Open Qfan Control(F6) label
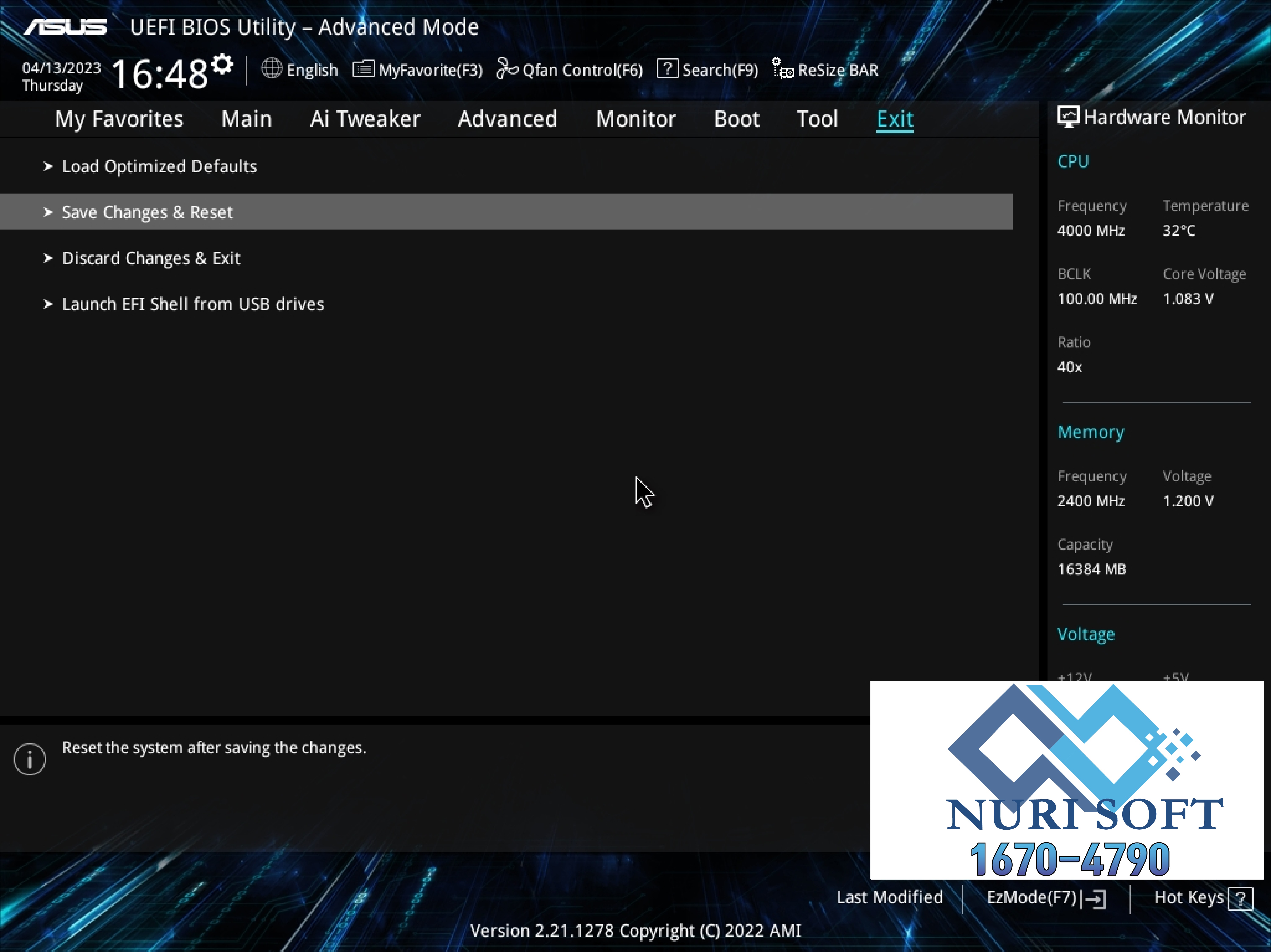The width and height of the screenshot is (1271, 952). point(583,70)
